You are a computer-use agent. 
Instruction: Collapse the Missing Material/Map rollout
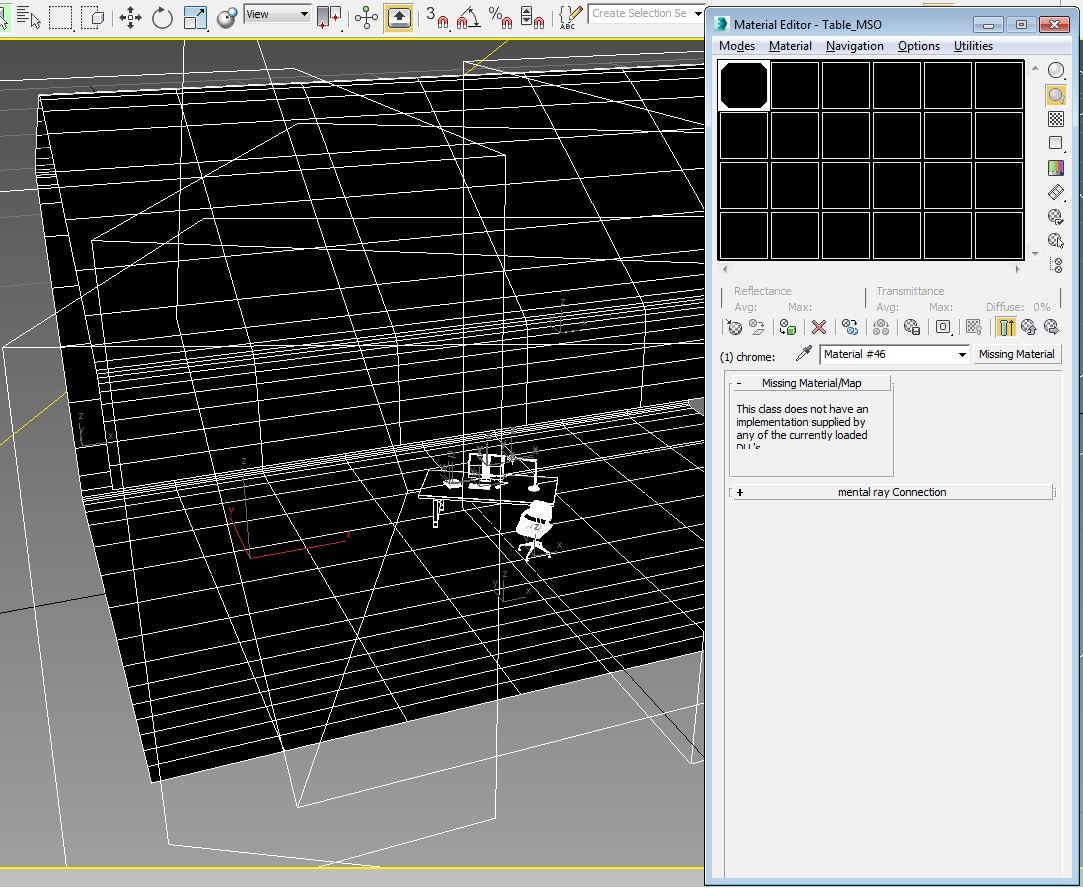pos(811,383)
